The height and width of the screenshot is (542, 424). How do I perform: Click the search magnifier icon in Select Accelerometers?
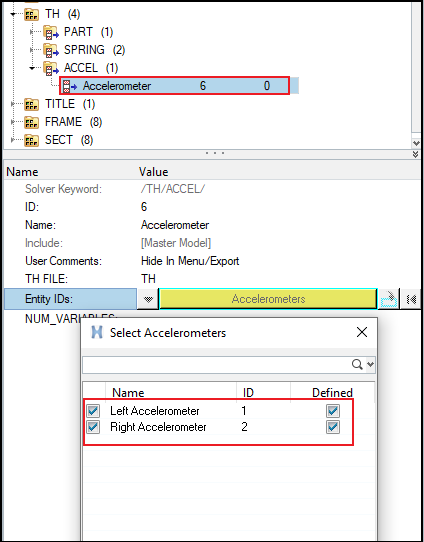click(x=357, y=364)
